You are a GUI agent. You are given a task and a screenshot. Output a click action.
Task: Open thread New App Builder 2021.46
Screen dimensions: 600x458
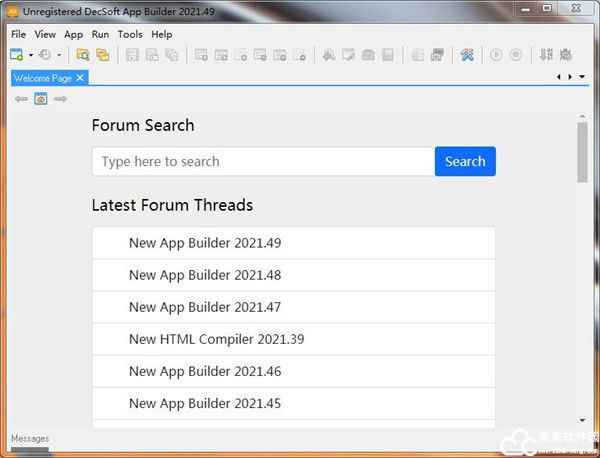[293, 372]
